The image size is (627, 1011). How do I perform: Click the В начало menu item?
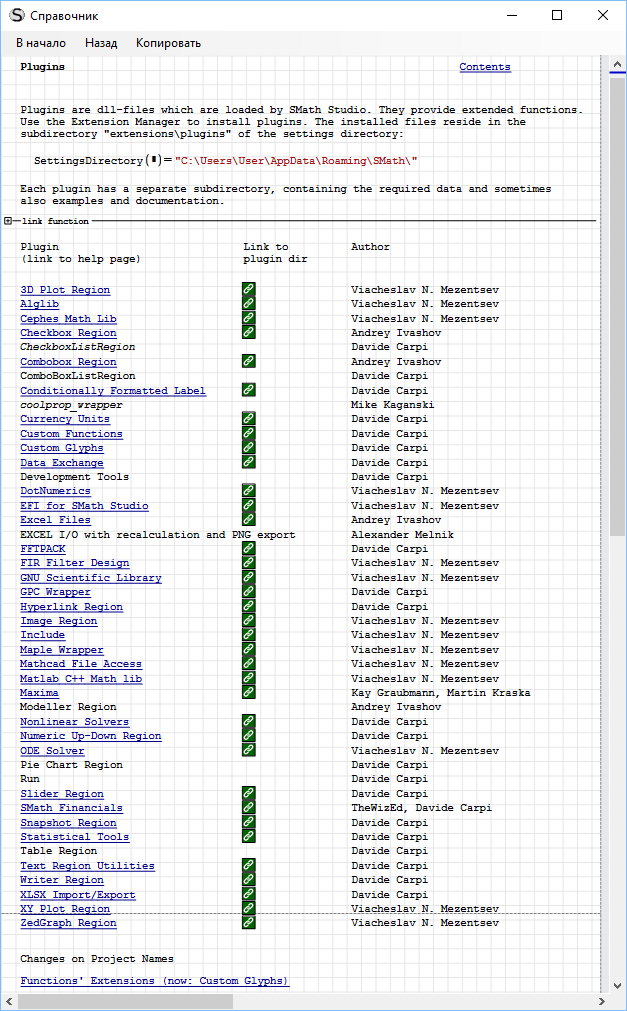[x=41, y=43]
